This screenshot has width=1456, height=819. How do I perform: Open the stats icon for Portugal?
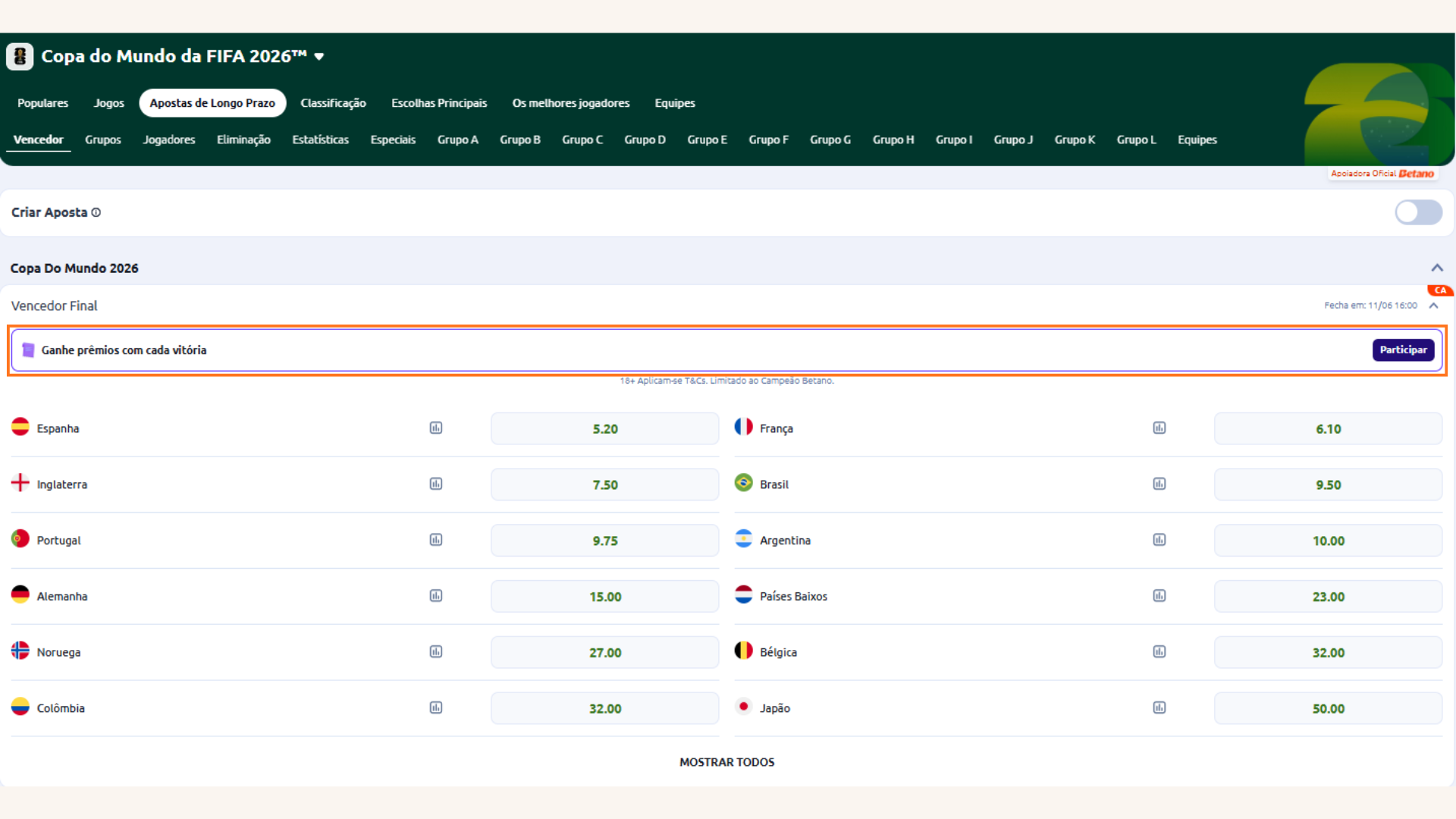436,540
